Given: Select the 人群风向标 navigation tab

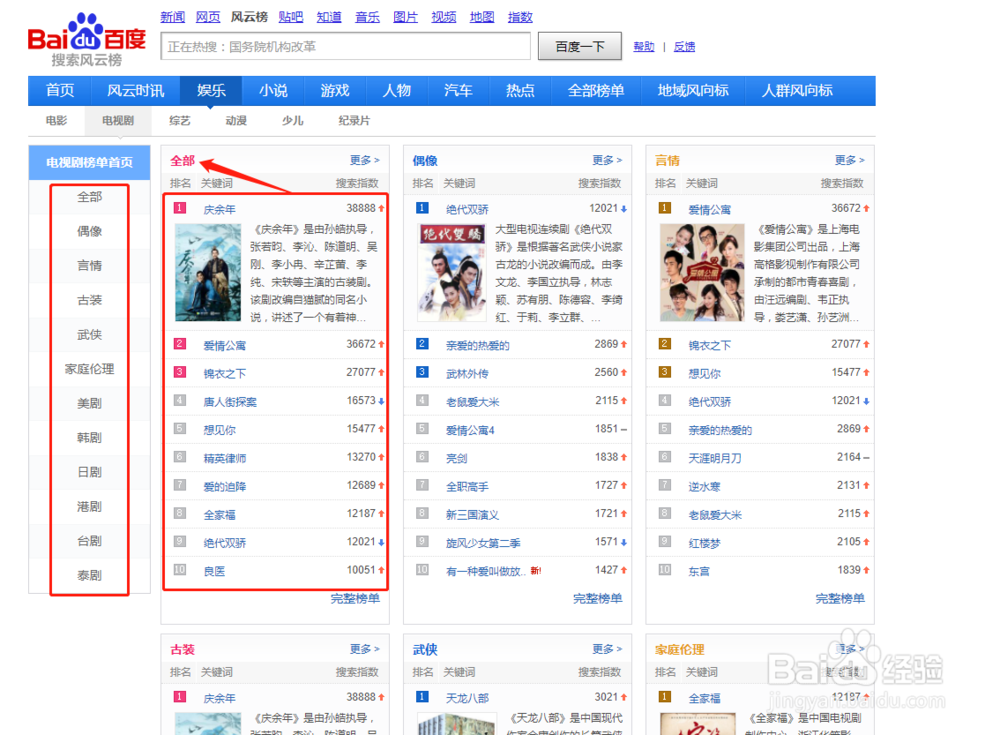Looking at the screenshot, I should point(797,91).
